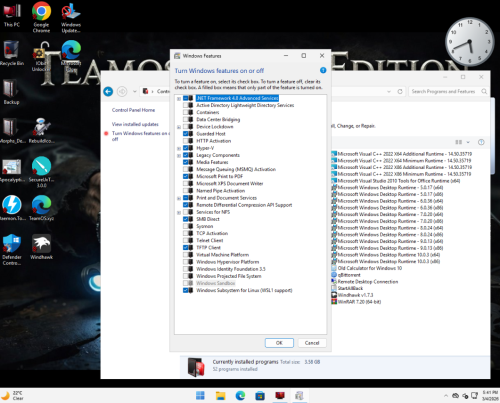This screenshot has height=403, width=500.
Task: Click the OK button in Windows Features
Action: (279, 343)
